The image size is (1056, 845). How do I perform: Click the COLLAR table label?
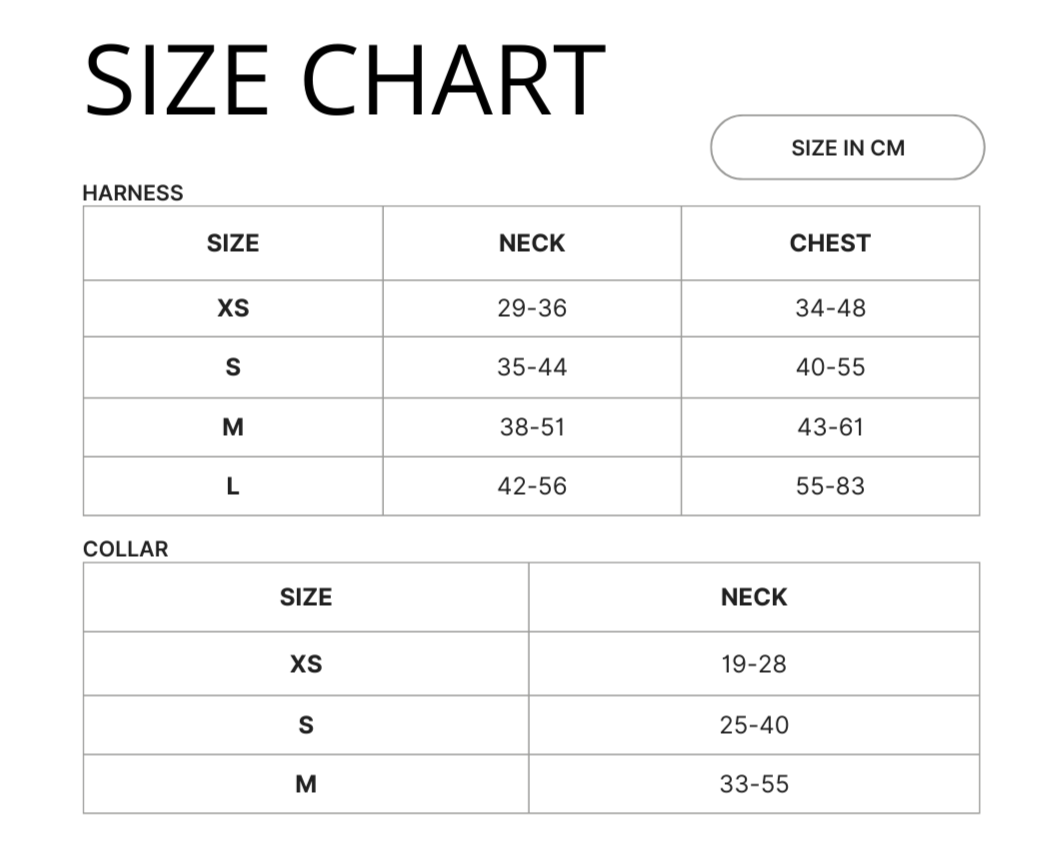click(125, 549)
